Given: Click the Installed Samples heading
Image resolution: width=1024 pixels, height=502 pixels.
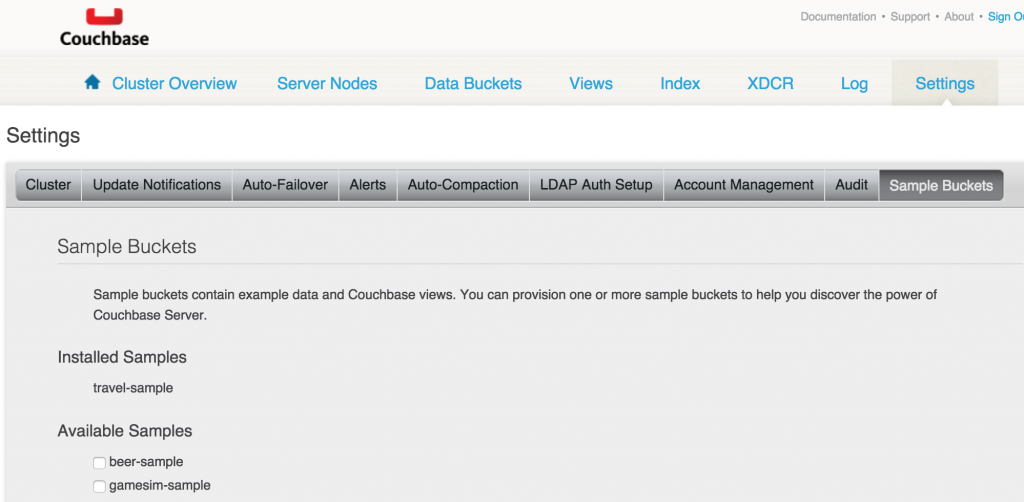Looking at the screenshot, I should pos(122,357).
